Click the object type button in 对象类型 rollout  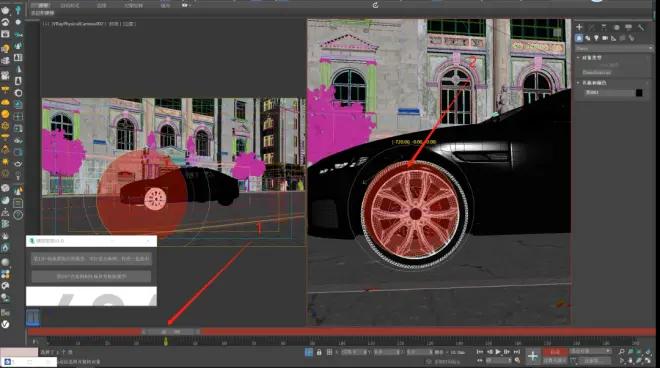pos(597,72)
